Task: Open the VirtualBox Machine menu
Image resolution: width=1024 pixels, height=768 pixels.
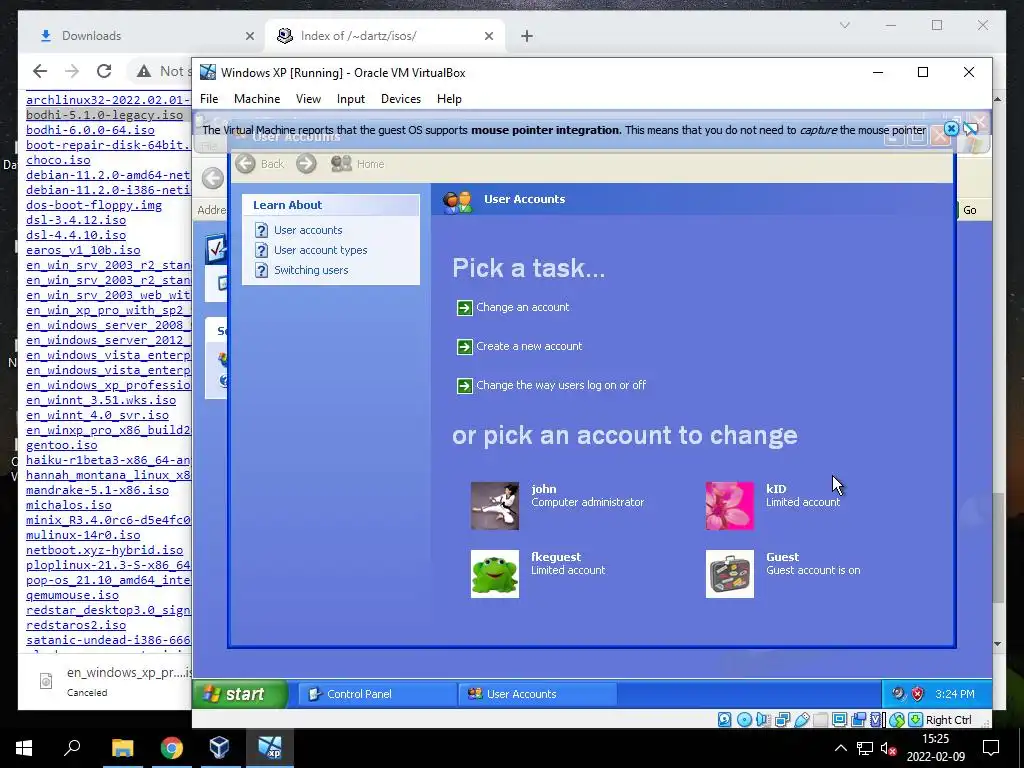Action: (x=257, y=99)
